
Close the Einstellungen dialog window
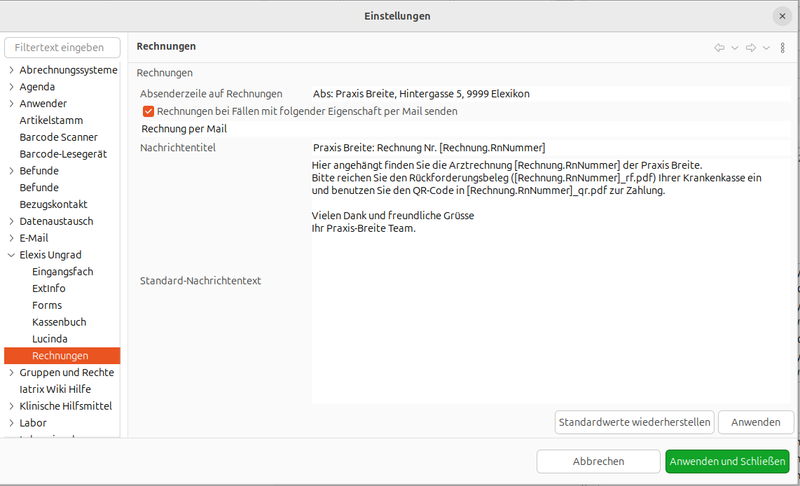point(781,16)
